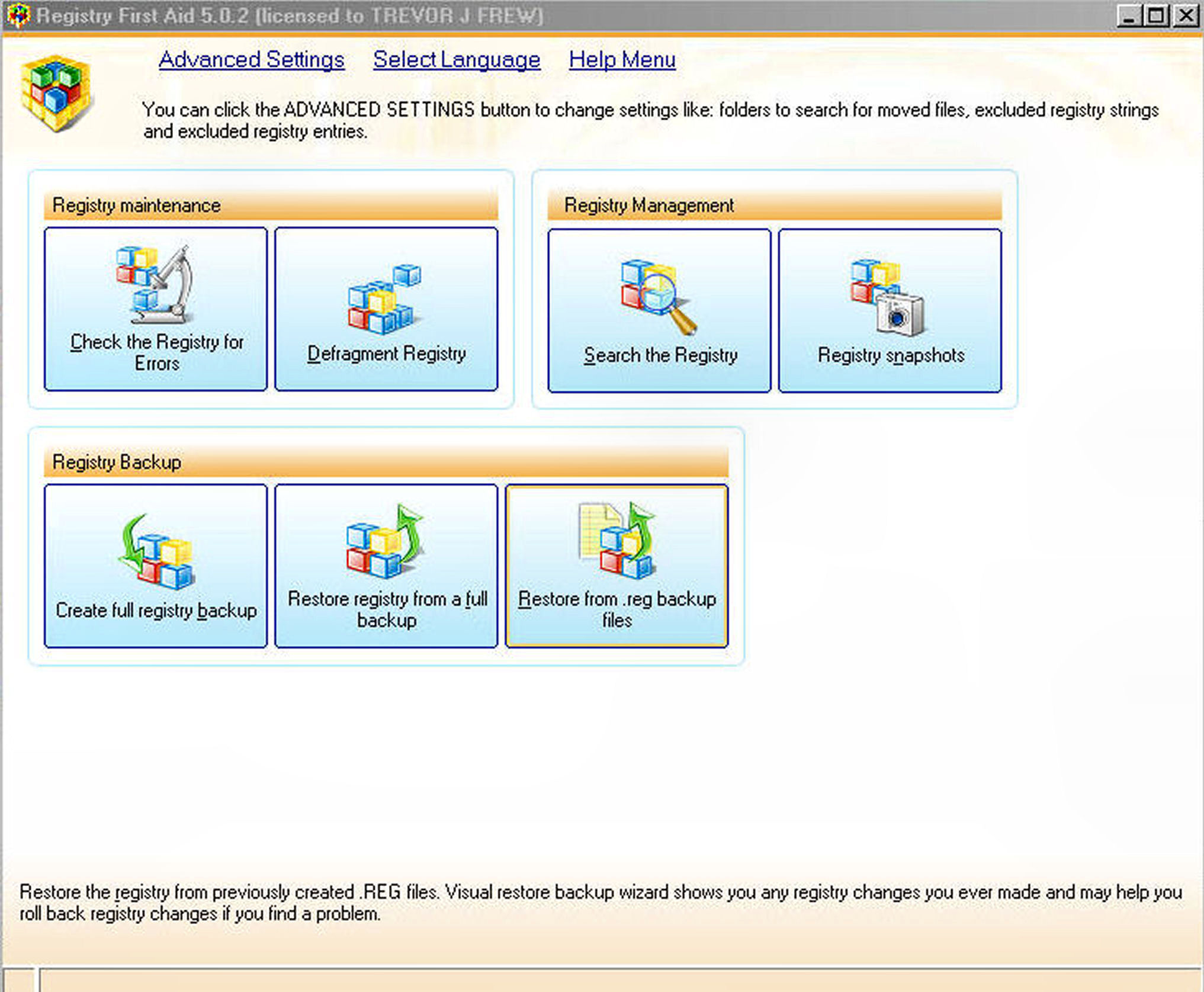Click the Registry First Aid title bar text
1204x992 pixels.
point(290,16)
